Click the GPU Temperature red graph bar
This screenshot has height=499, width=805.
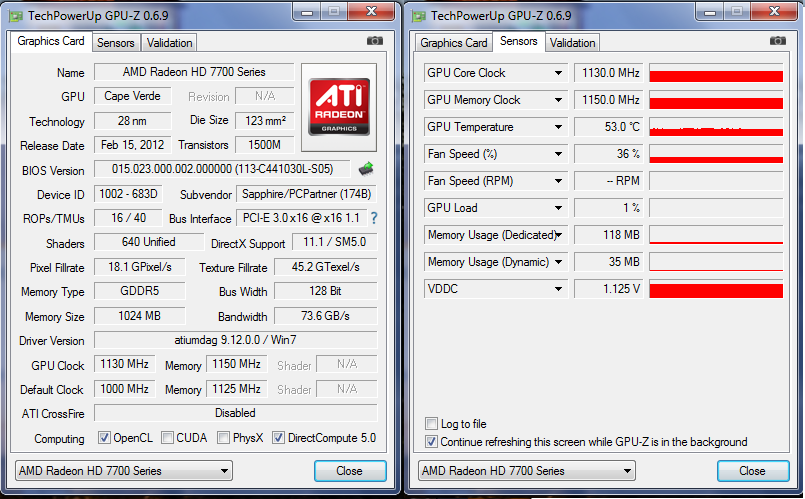(716, 131)
